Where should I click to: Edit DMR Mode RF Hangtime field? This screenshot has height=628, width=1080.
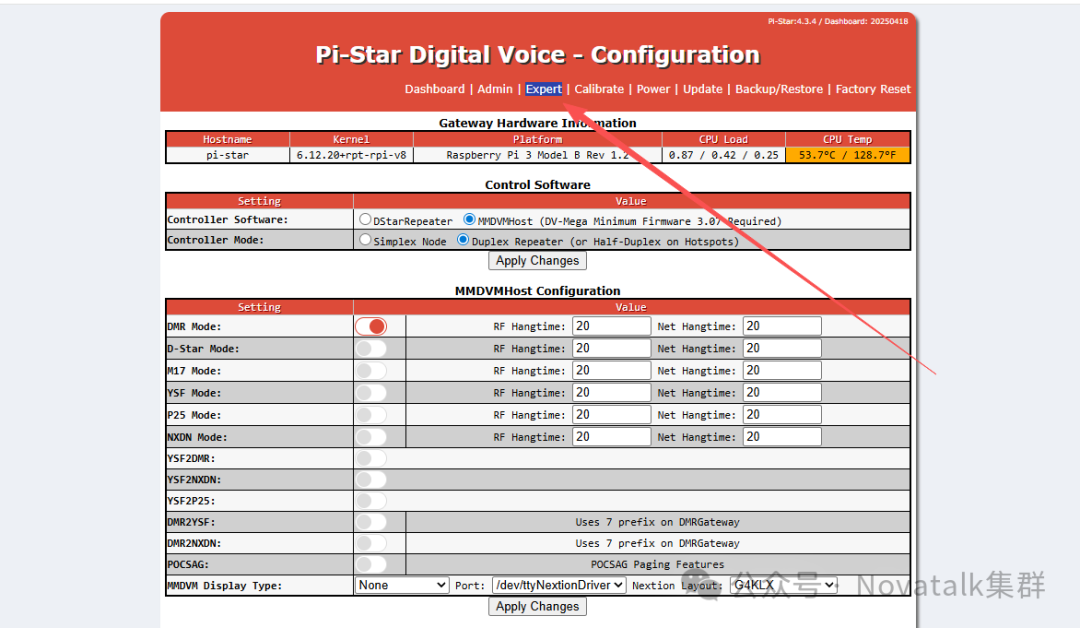pos(612,326)
